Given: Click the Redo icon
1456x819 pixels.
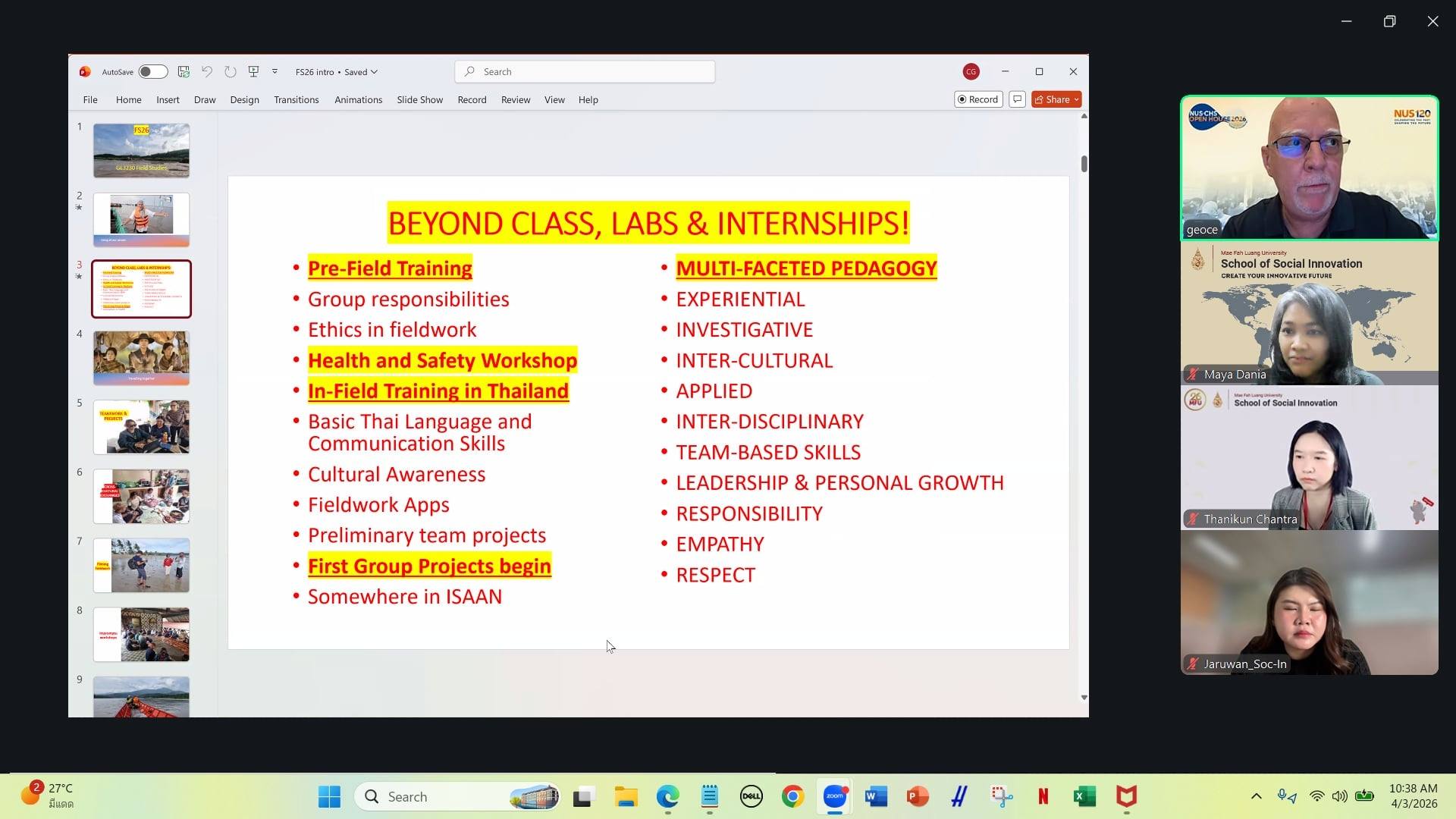Looking at the screenshot, I should [x=231, y=71].
